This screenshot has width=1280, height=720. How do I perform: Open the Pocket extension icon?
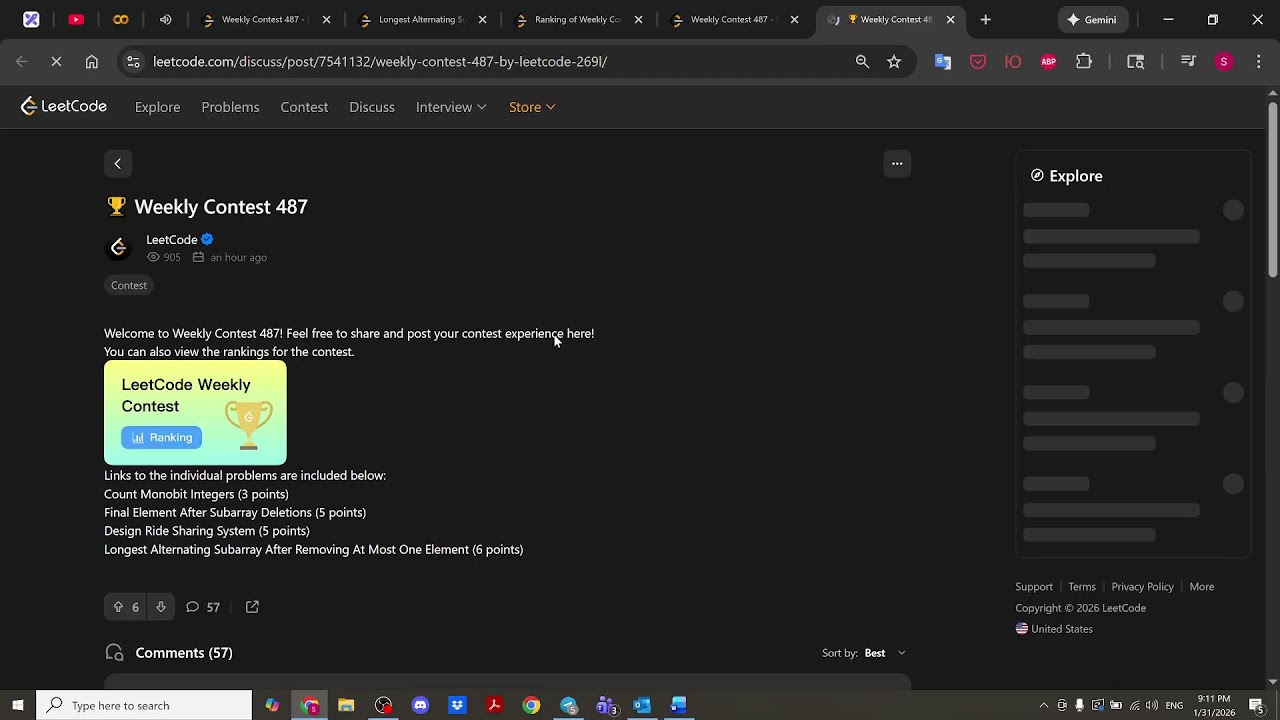coord(978,62)
